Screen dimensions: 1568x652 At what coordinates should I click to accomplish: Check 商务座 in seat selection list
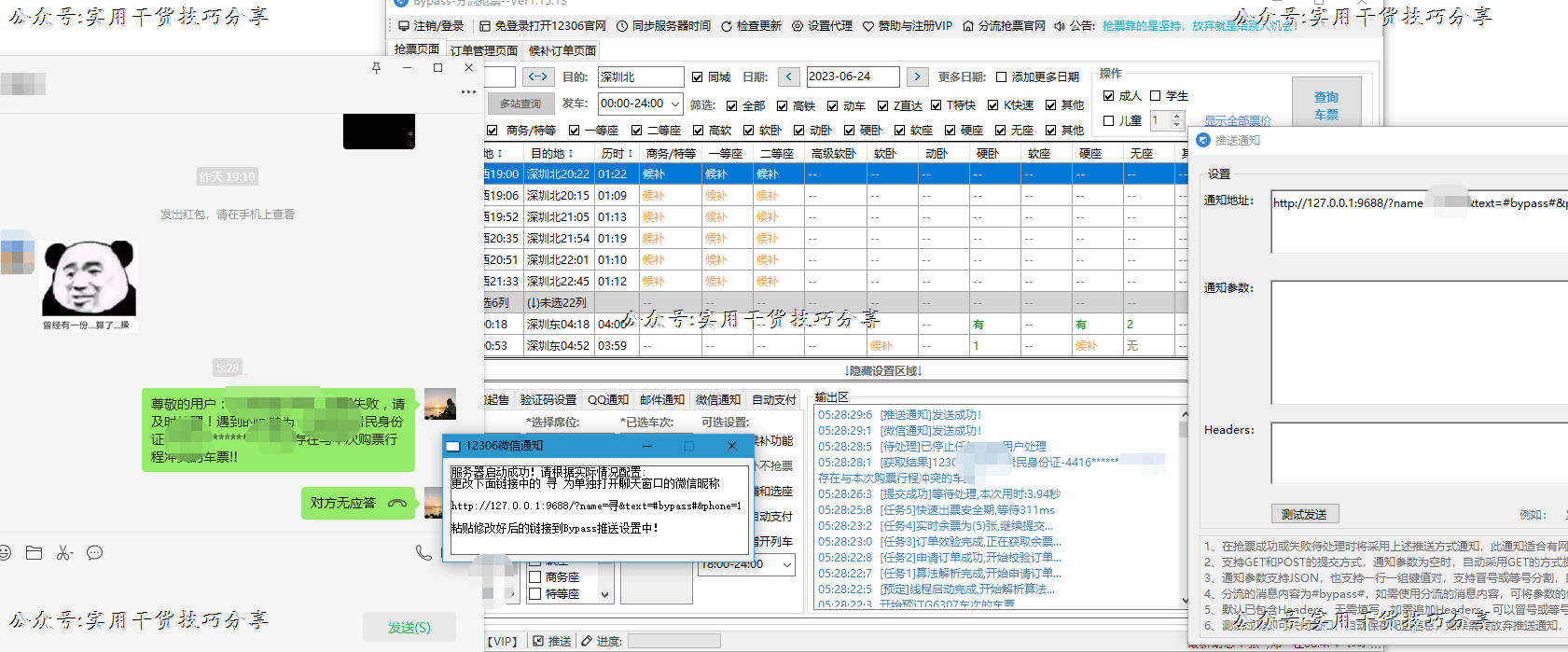(x=535, y=577)
